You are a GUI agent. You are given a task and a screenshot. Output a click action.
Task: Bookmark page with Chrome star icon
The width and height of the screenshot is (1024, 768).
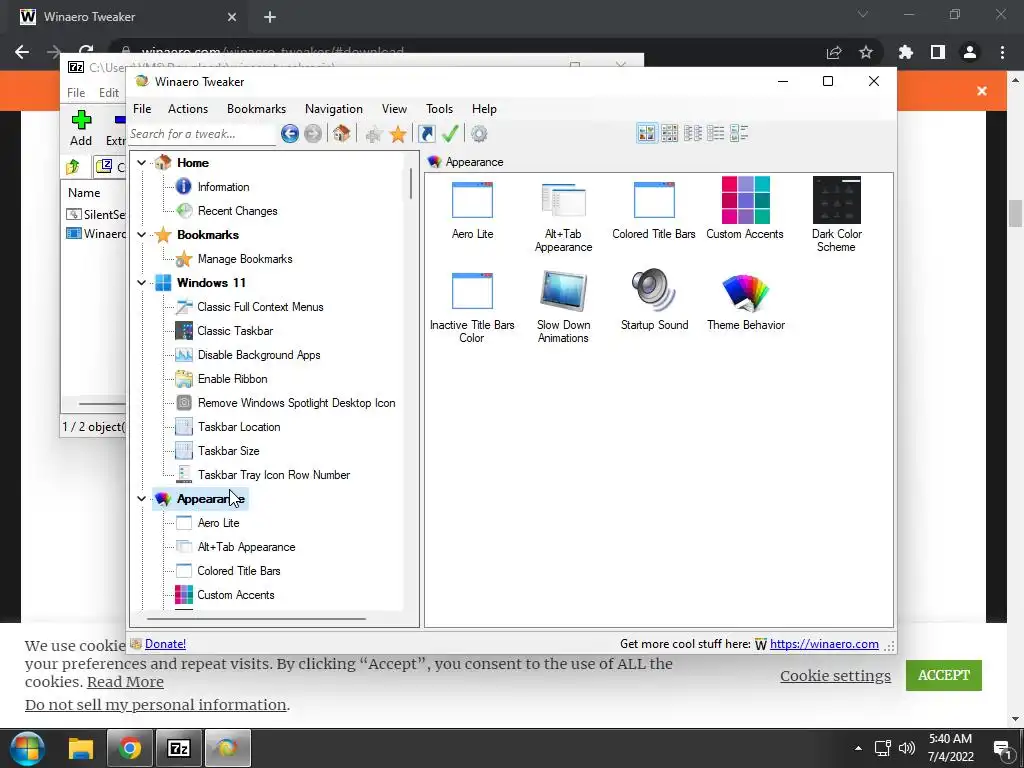click(866, 52)
